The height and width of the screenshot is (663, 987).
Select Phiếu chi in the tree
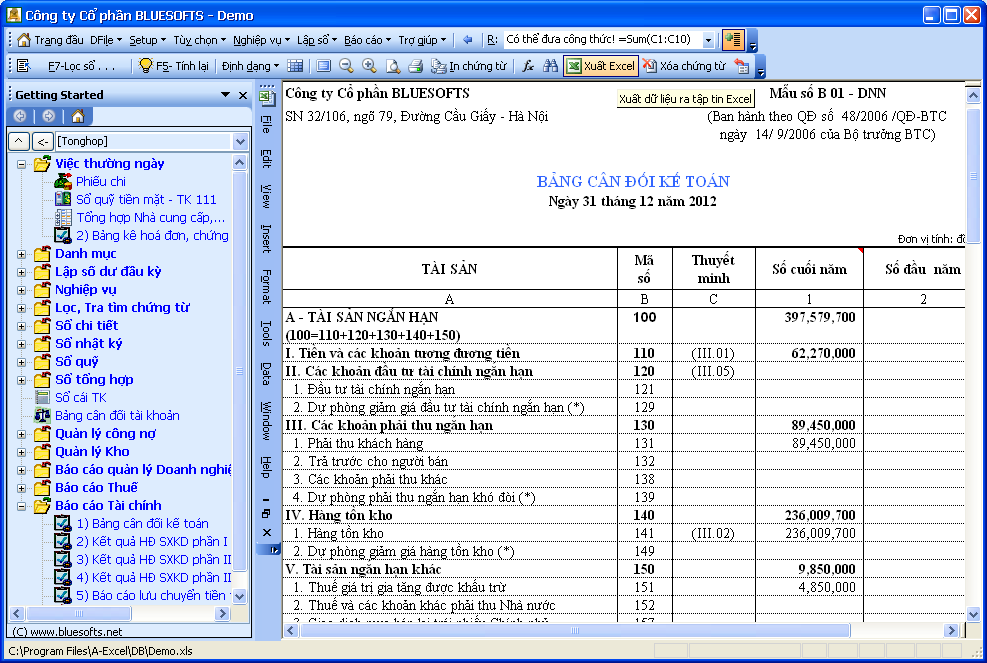(x=100, y=181)
